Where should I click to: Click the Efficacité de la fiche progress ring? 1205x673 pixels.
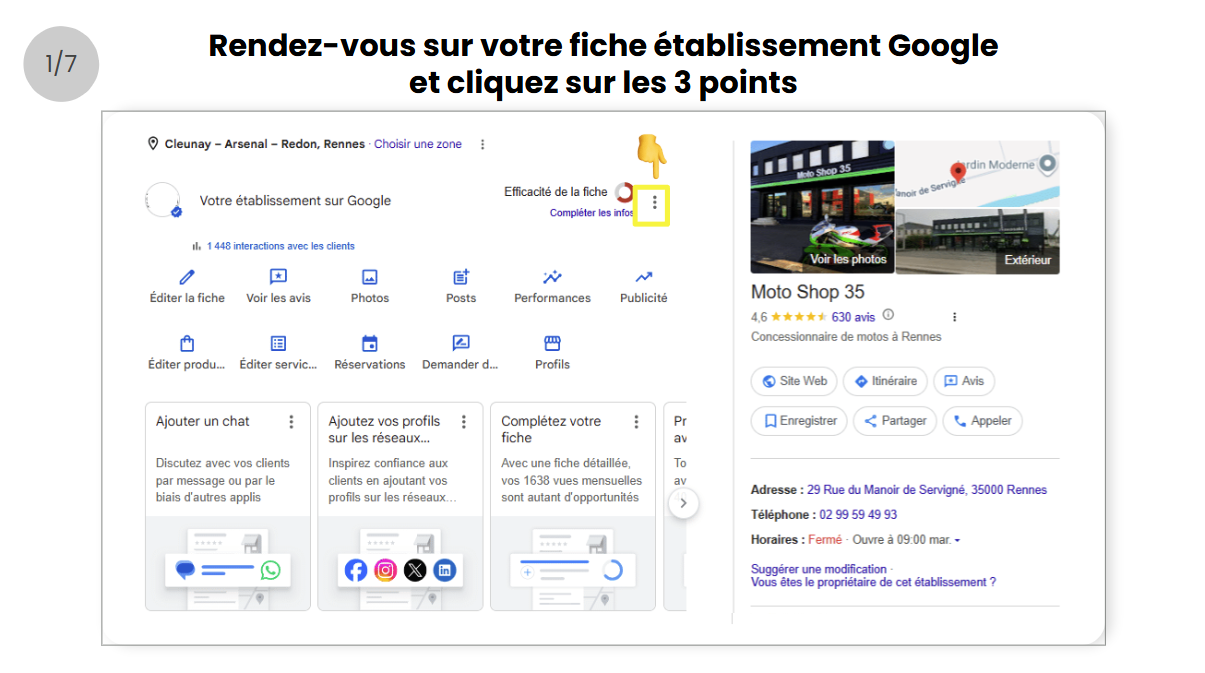[x=625, y=192]
